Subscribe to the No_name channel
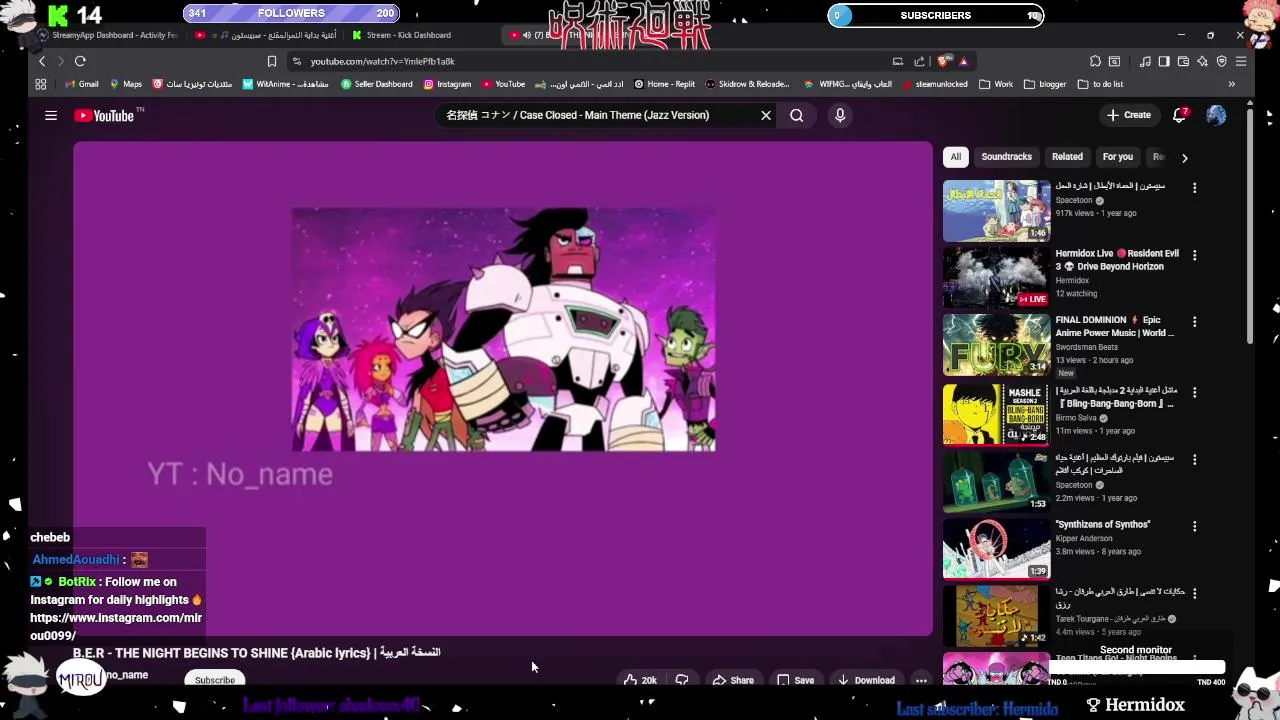This screenshot has width=1280, height=720. tap(215, 680)
